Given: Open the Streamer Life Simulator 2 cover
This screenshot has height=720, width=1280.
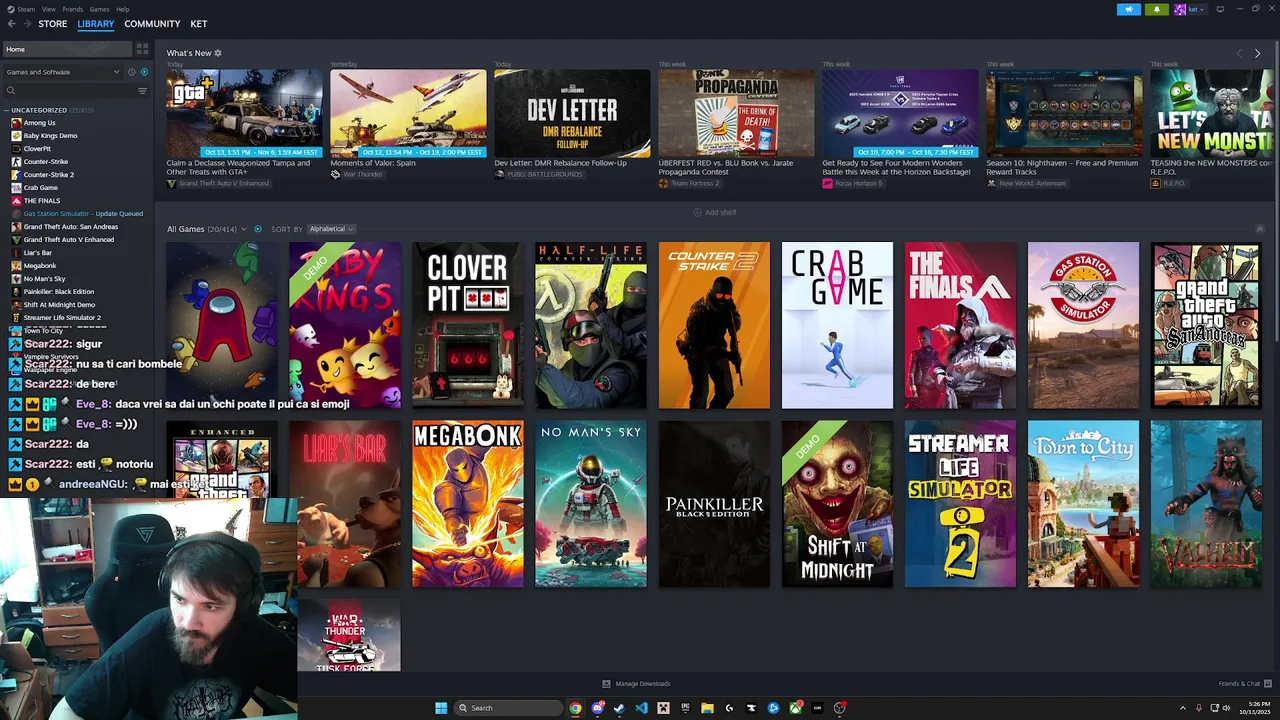Looking at the screenshot, I should tap(960, 504).
